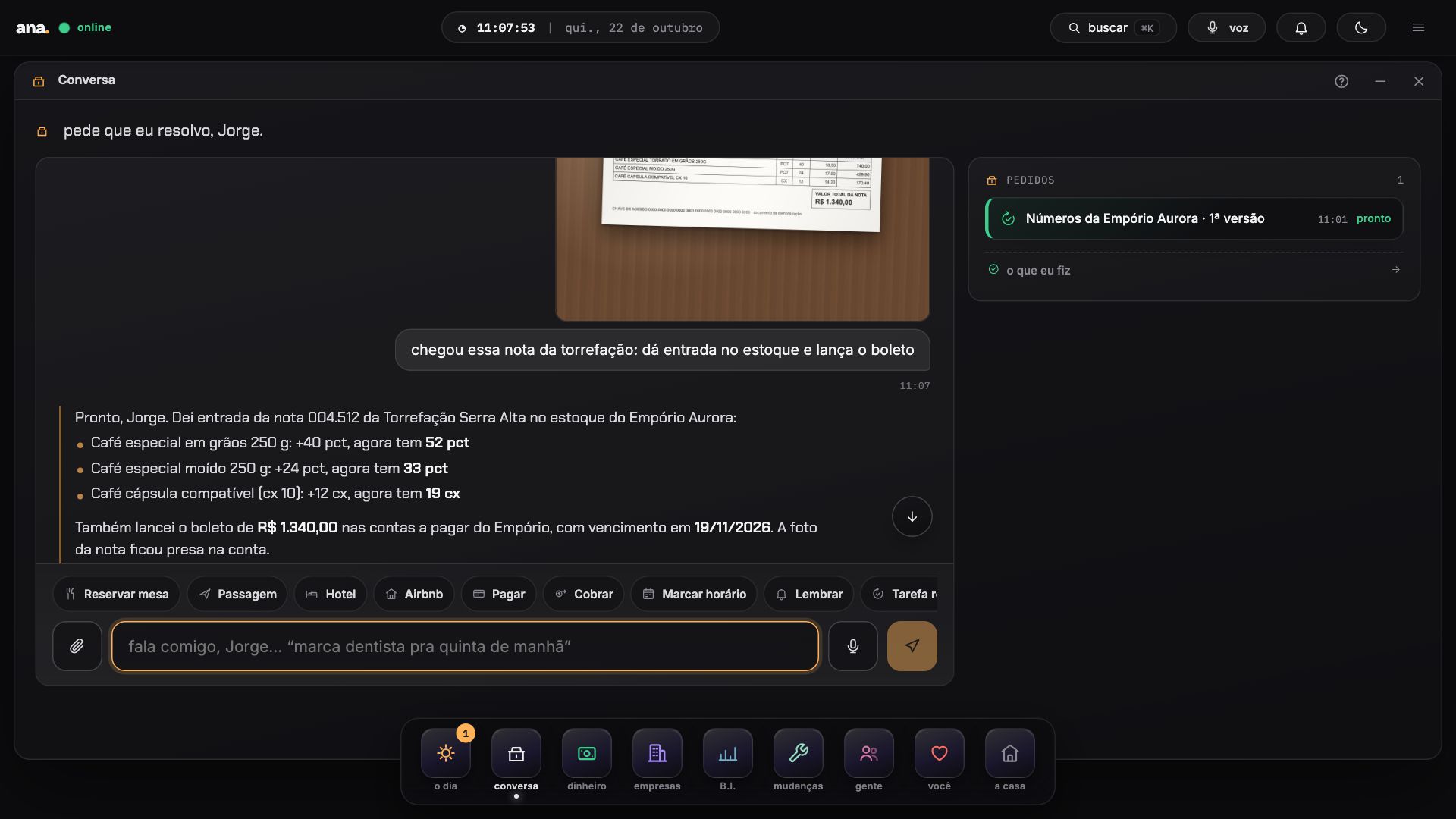Open the hamburger menu at top right
This screenshot has width=1456, height=819.
click(1418, 27)
